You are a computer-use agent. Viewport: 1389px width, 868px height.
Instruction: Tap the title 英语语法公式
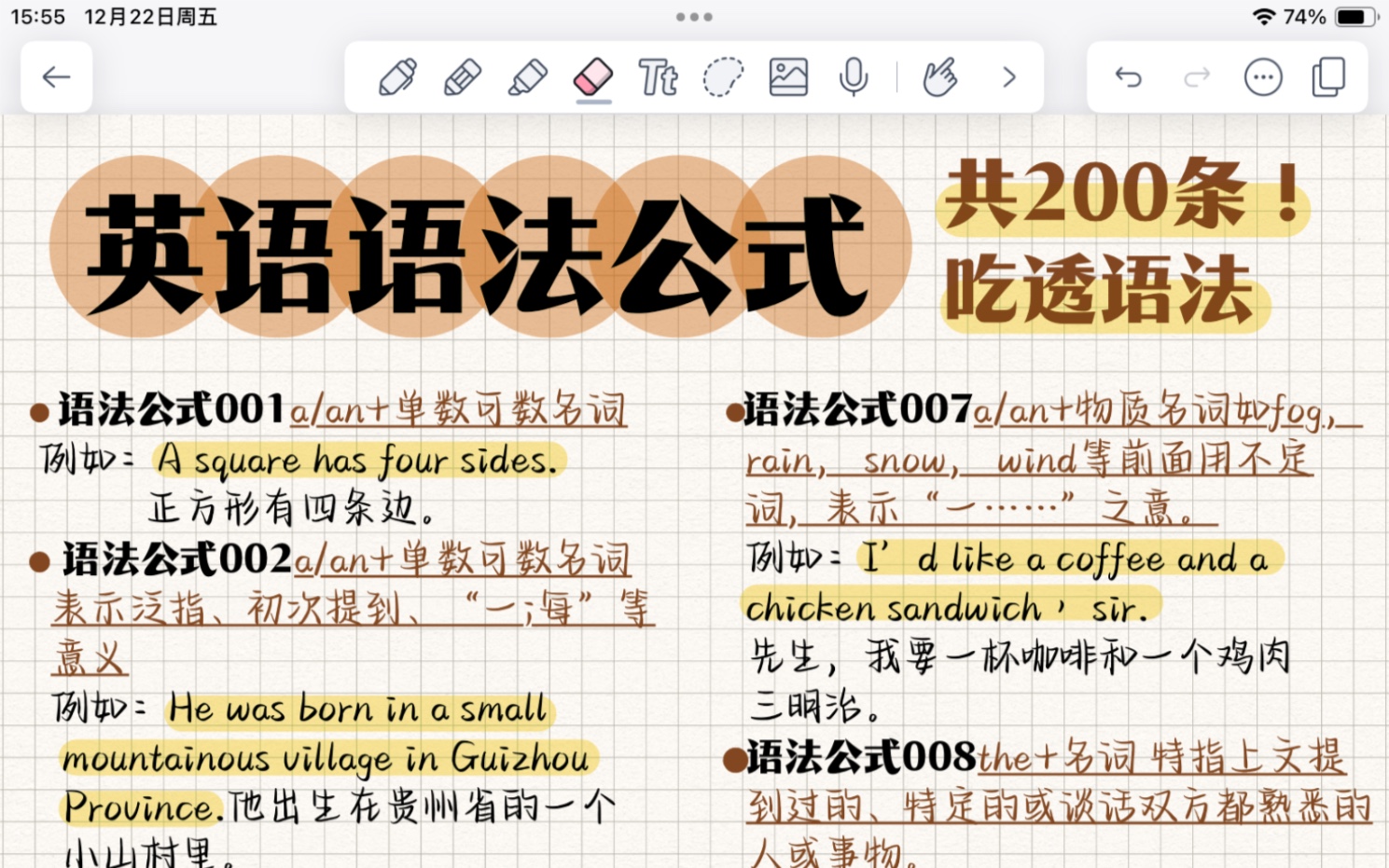476,255
